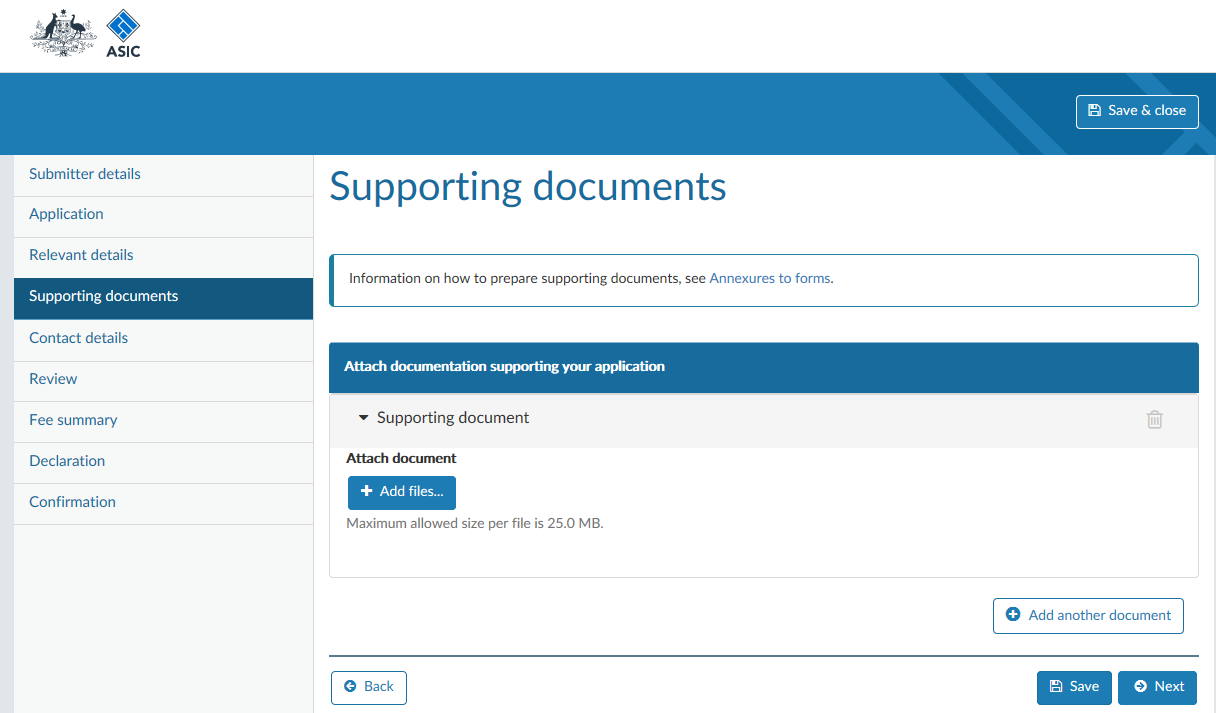1216x713 pixels.
Task: Go back with the Back button
Action: click(x=369, y=687)
